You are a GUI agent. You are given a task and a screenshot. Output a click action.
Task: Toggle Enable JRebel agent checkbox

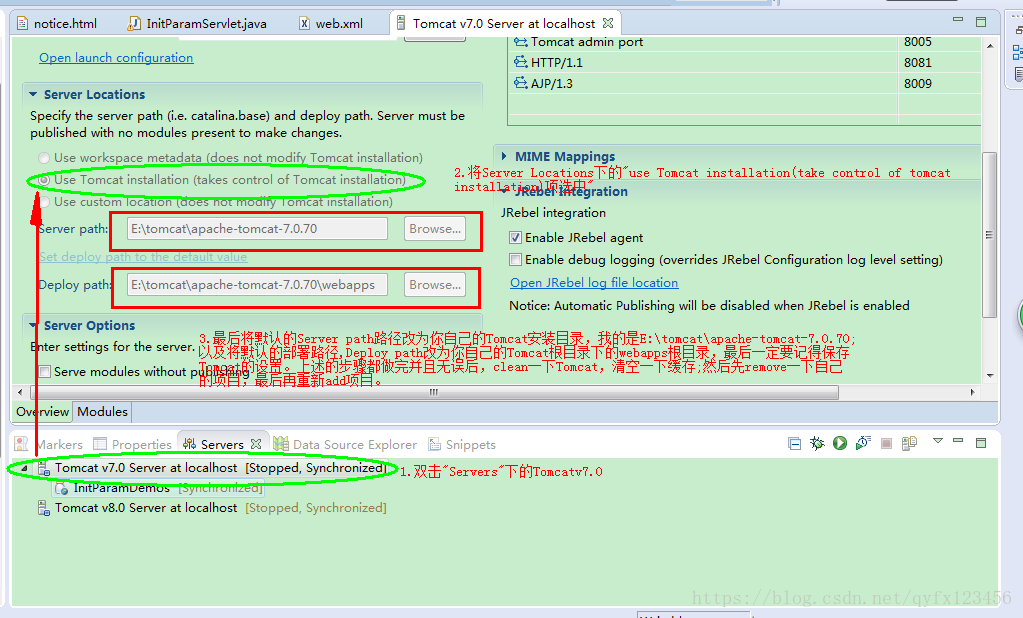pos(515,238)
